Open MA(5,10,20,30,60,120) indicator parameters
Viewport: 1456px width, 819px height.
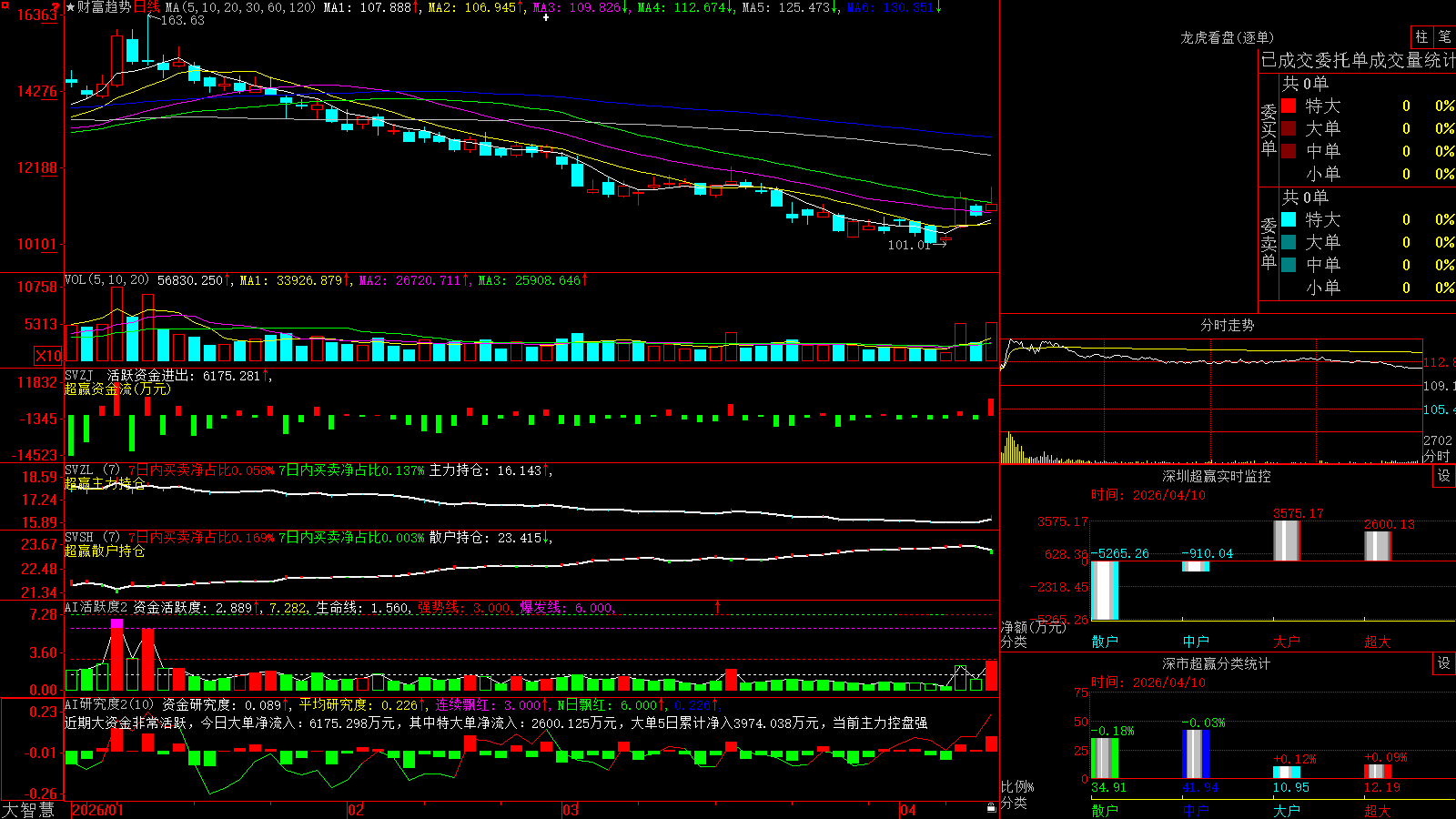240,7
